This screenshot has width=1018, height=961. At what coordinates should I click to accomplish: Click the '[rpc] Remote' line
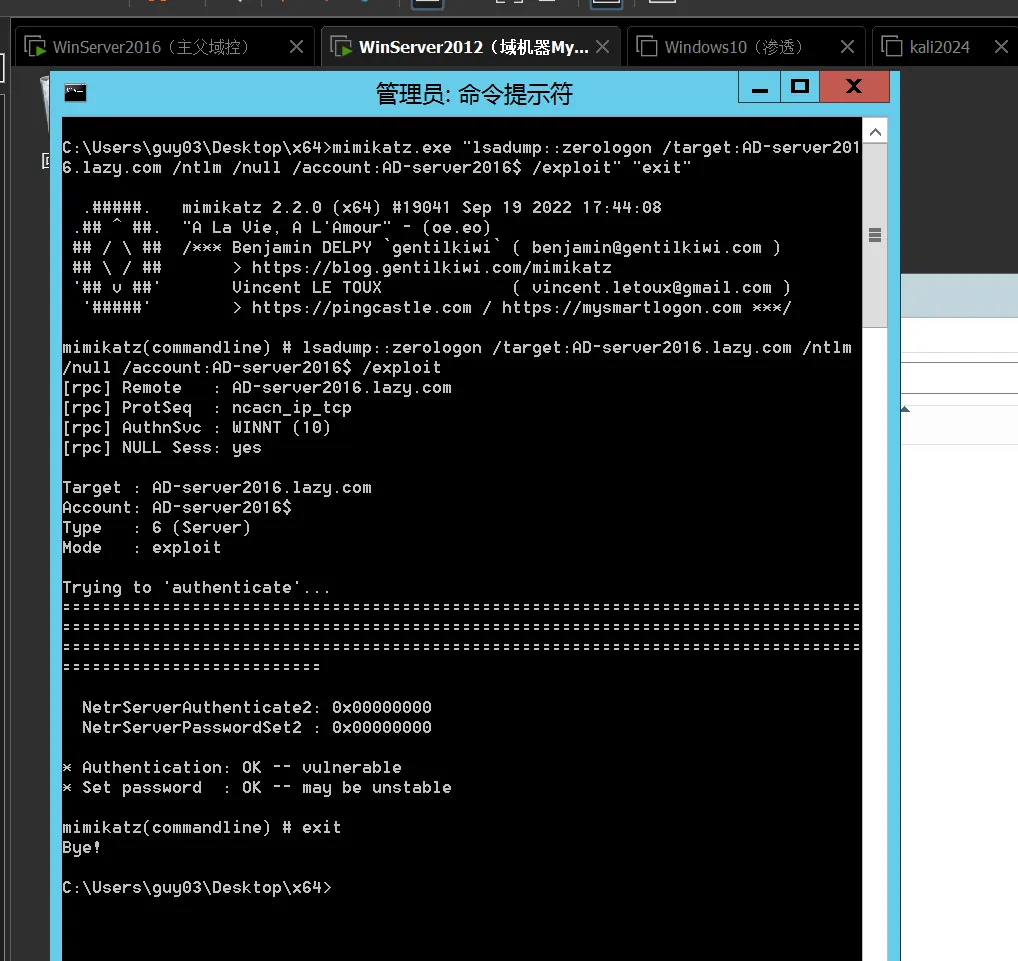click(x=257, y=388)
